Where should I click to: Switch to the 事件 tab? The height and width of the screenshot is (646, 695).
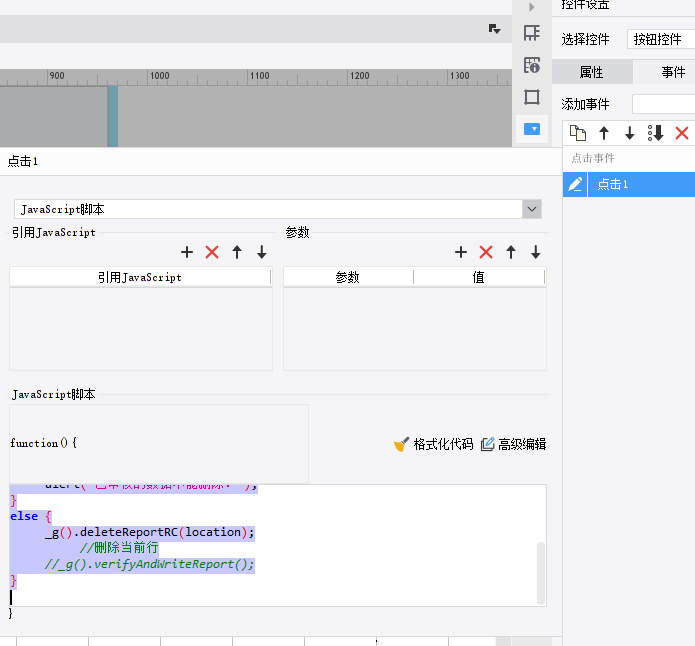tap(673, 72)
